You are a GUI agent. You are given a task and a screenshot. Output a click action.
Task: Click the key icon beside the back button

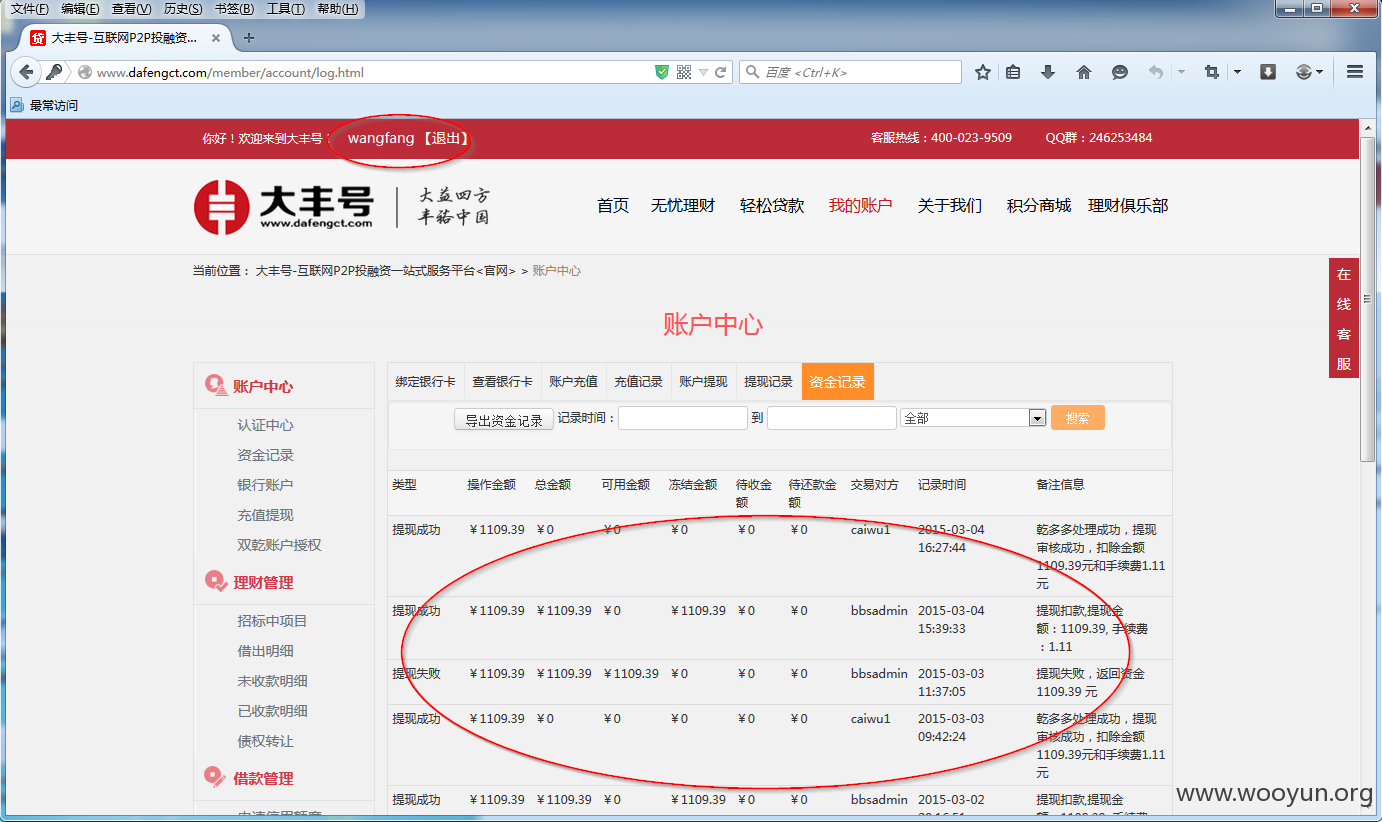click(x=55, y=72)
